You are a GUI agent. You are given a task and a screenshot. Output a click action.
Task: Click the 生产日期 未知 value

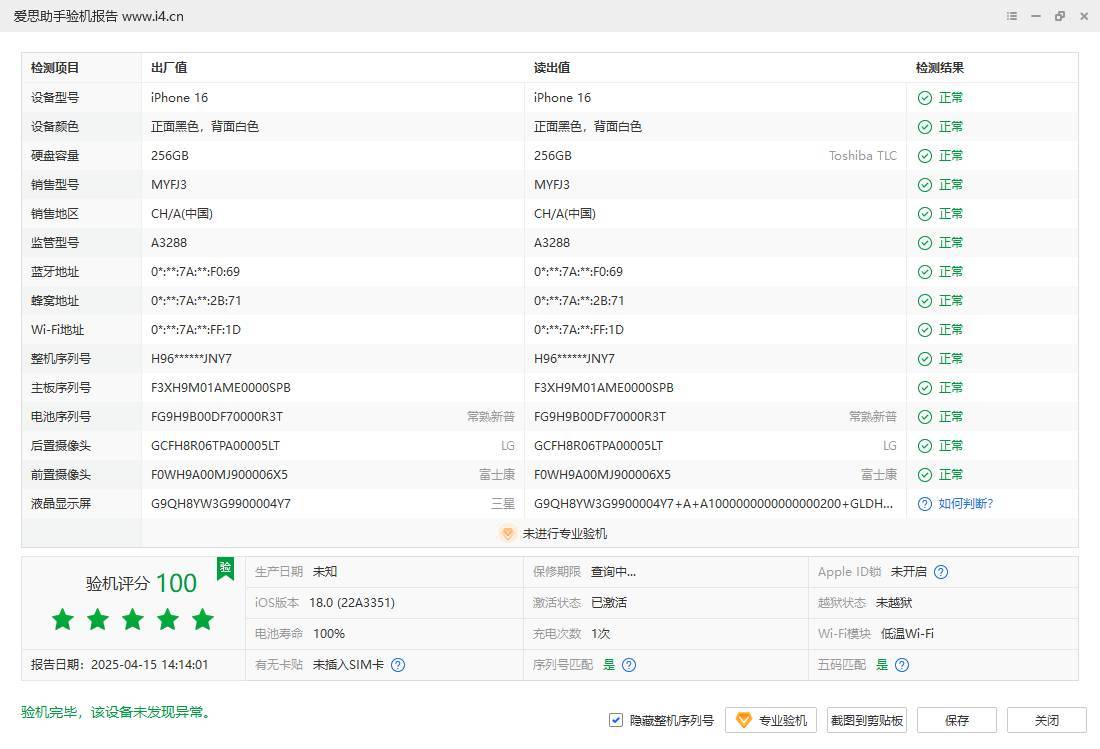(325, 572)
